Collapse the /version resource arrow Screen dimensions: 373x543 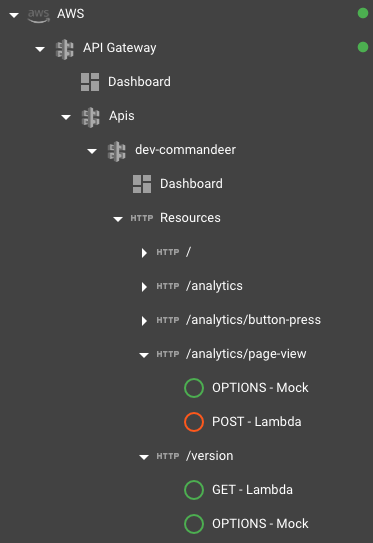pyautogui.click(x=144, y=457)
